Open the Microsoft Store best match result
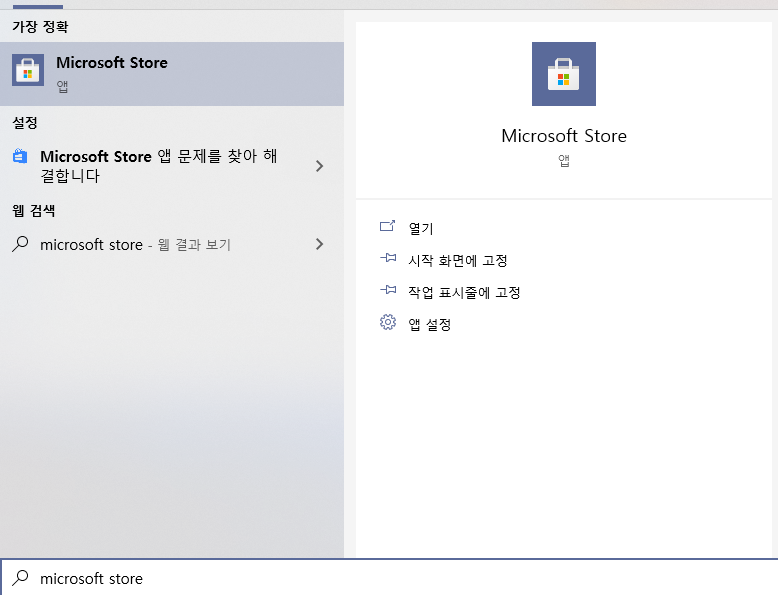Image resolution: width=778 pixels, height=595 pixels. click(172, 74)
